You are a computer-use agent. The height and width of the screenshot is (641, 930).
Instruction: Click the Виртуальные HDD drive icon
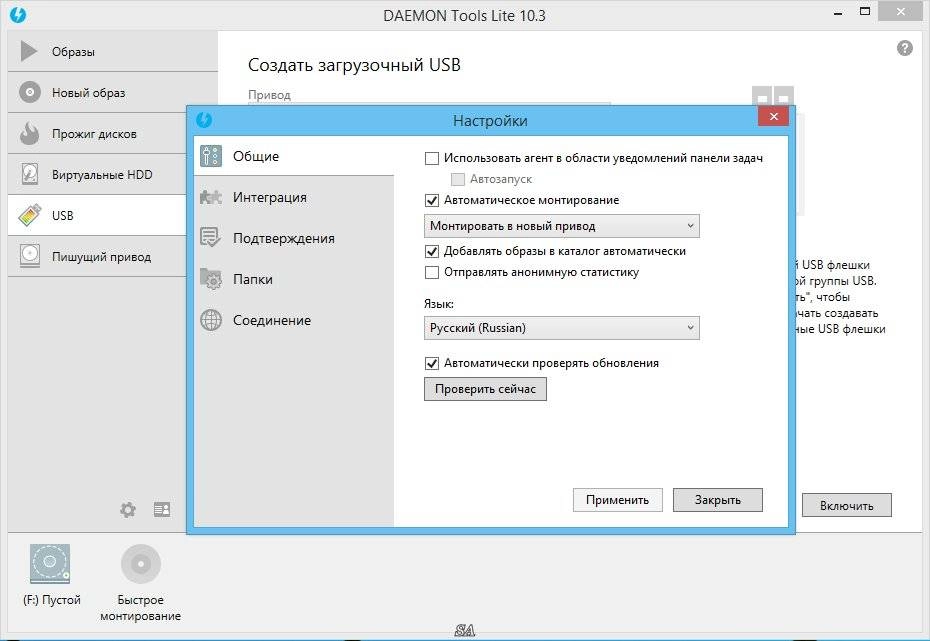coord(30,174)
